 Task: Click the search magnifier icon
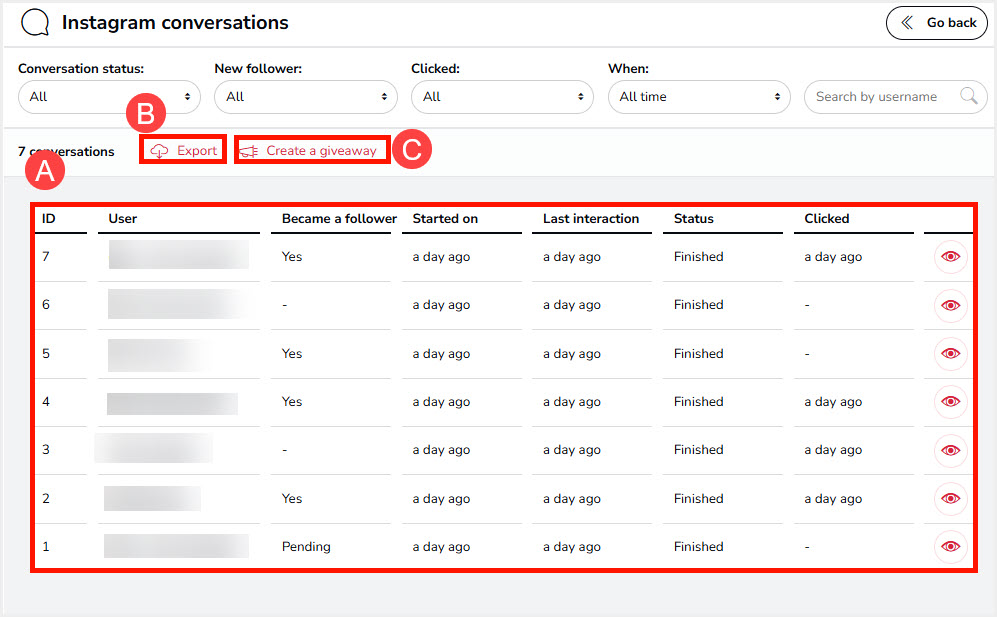pos(968,97)
